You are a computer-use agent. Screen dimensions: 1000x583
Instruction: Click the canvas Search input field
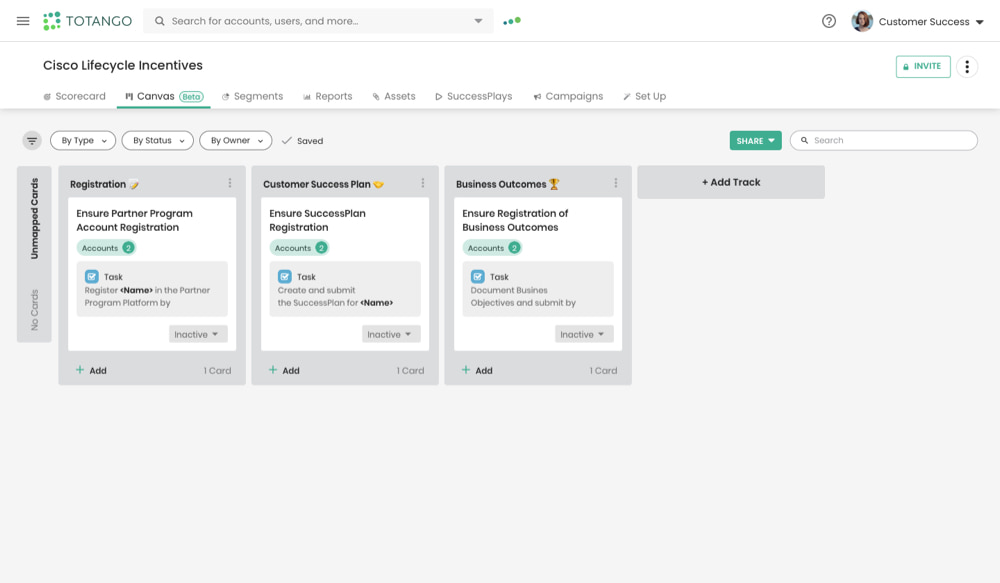883,140
